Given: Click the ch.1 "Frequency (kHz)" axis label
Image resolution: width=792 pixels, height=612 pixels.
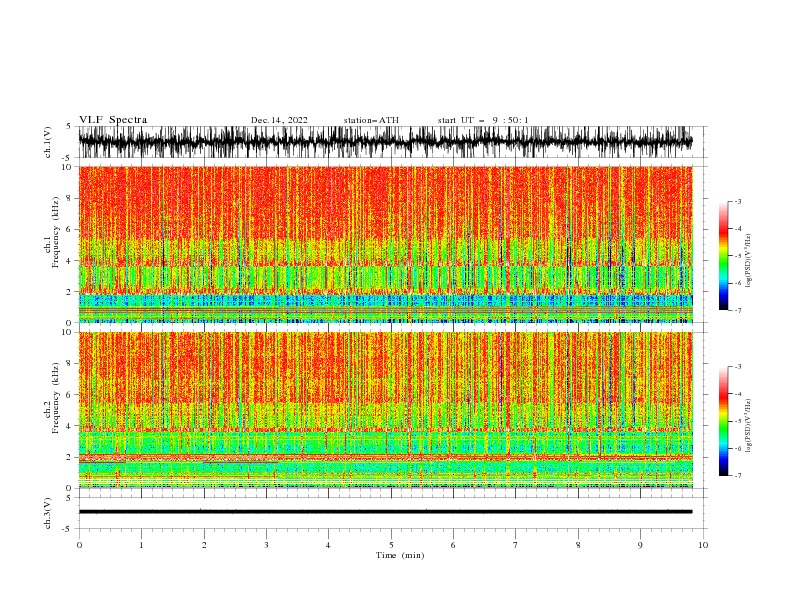Looking at the screenshot, I should pos(56,232).
